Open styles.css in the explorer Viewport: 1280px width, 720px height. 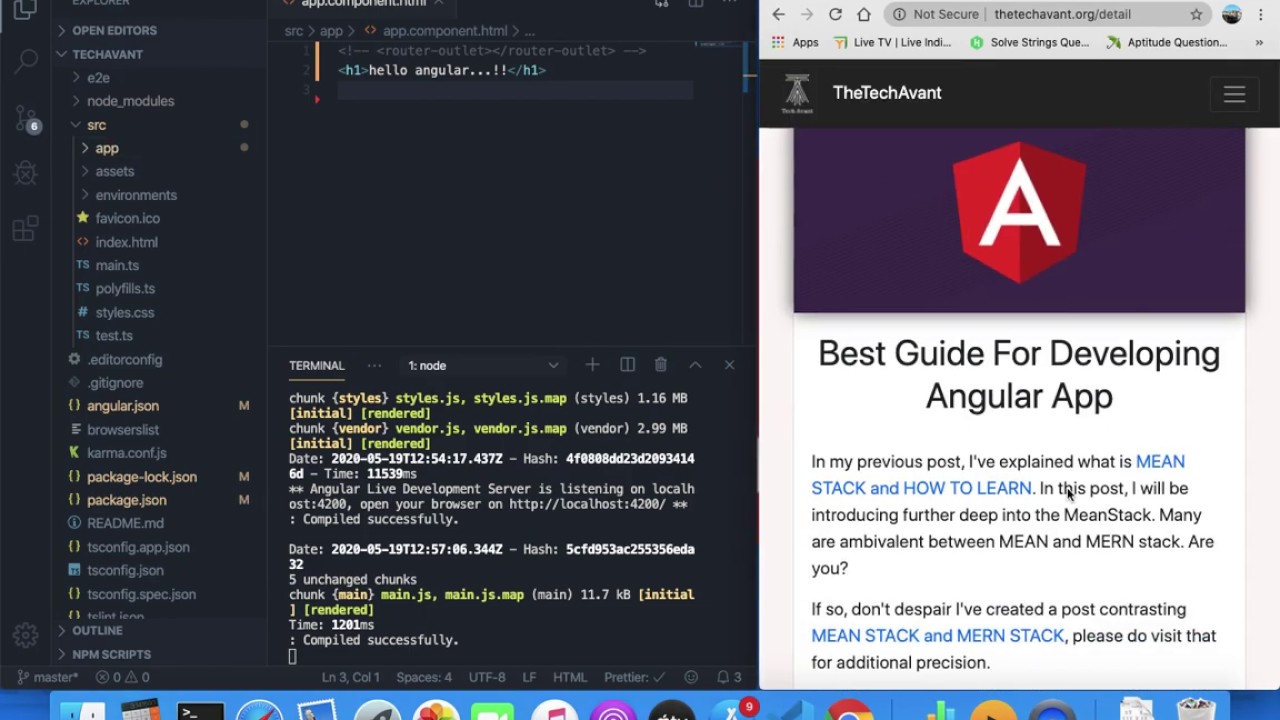click(125, 312)
